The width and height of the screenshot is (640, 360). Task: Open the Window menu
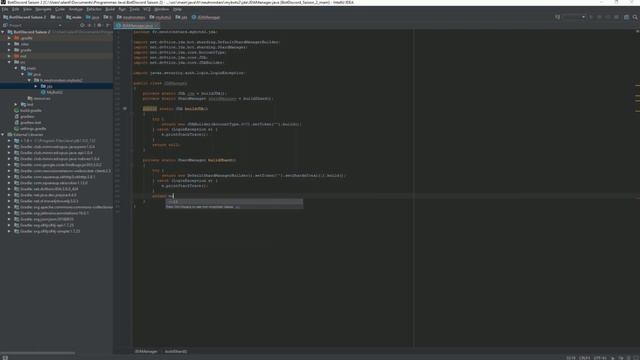(x=162, y=9)
